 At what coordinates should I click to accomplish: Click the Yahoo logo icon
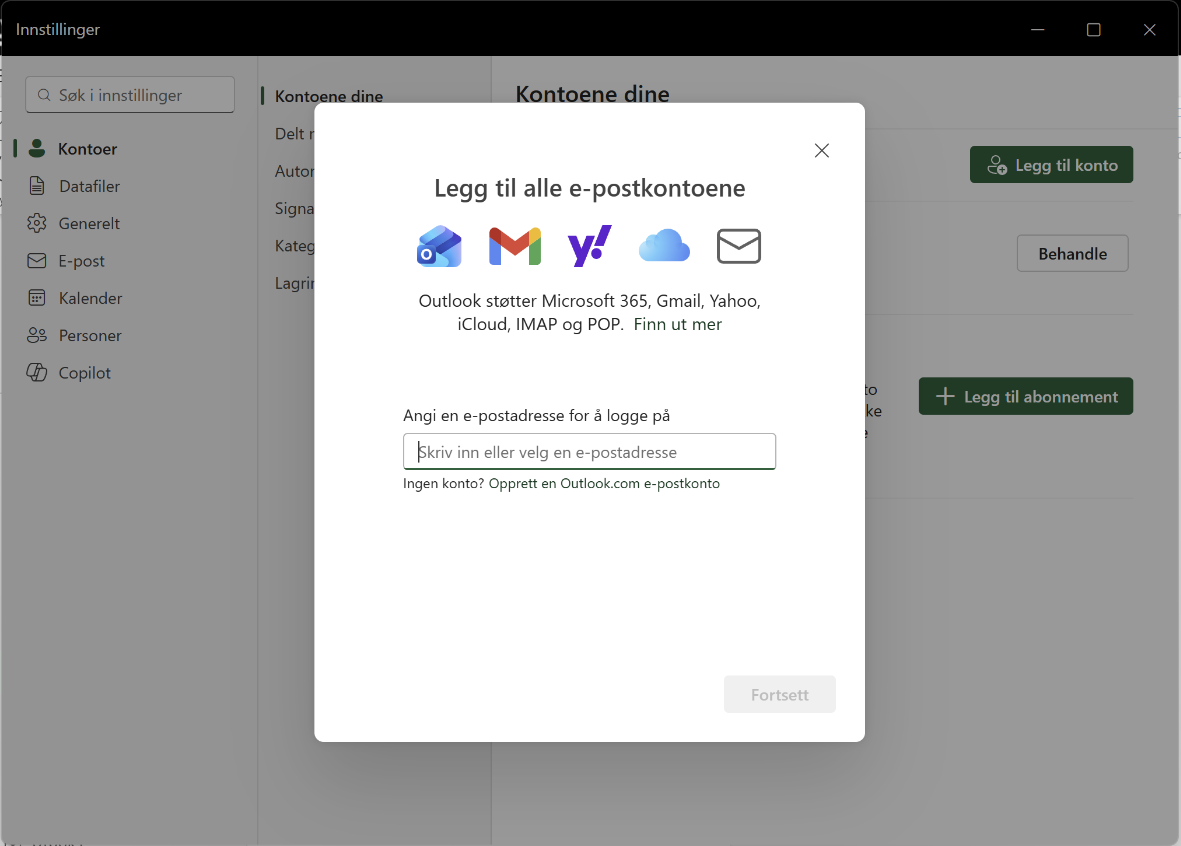[589, 246]
